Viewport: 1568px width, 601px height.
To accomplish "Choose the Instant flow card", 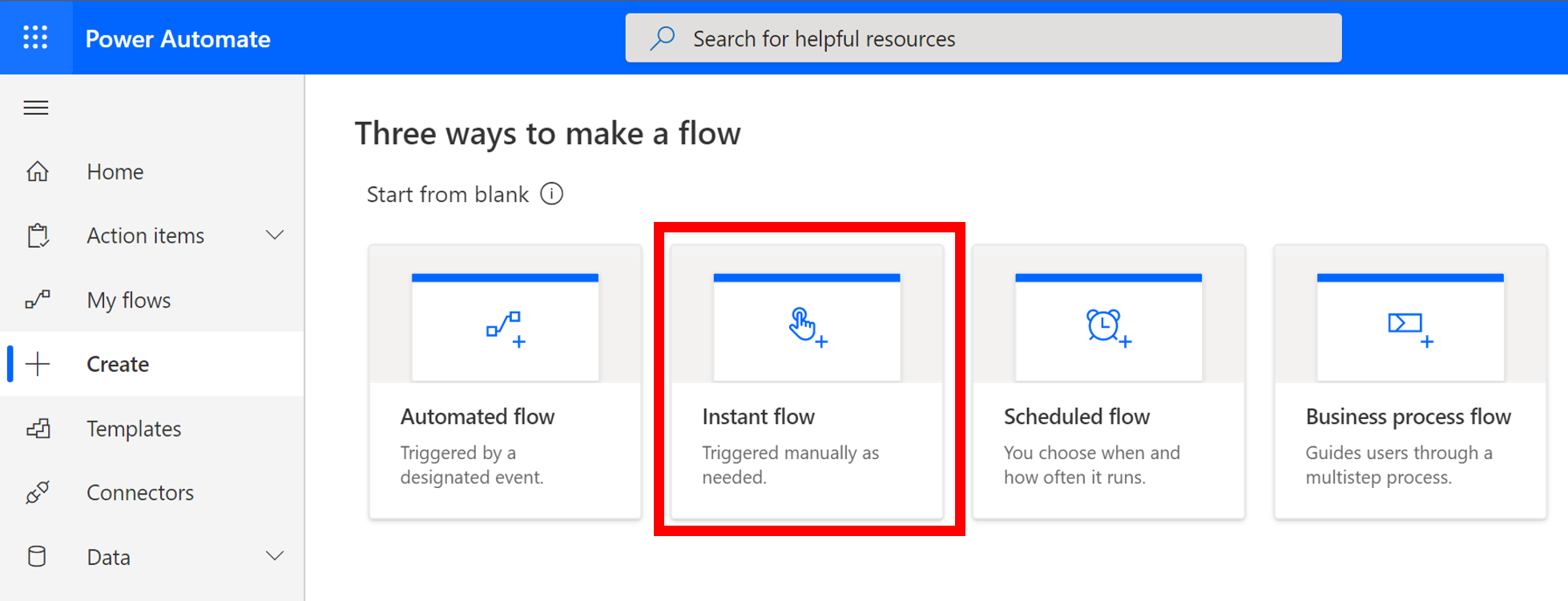I will [x=807, y=381].
